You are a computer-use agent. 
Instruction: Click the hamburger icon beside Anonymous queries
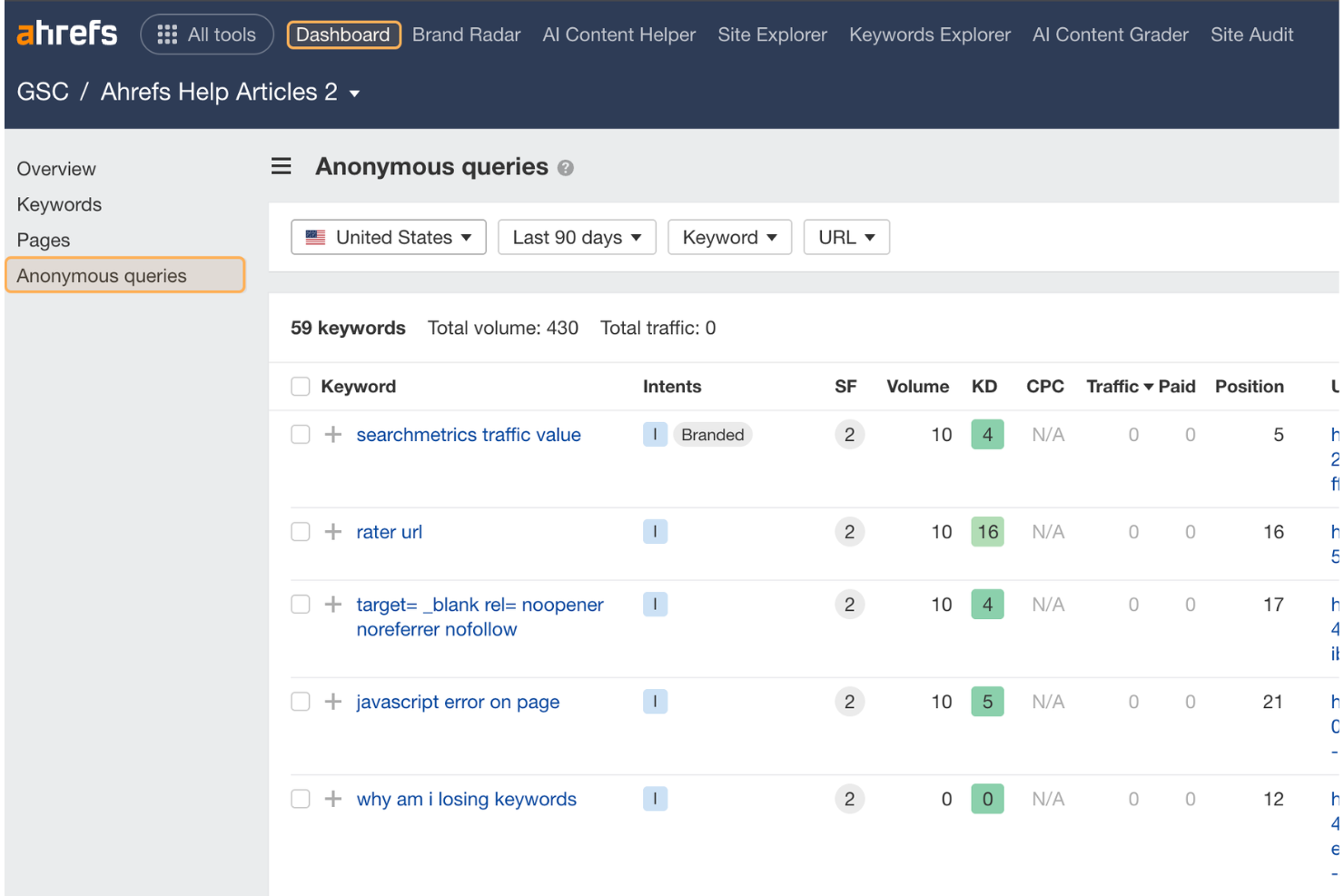[281, 166]
